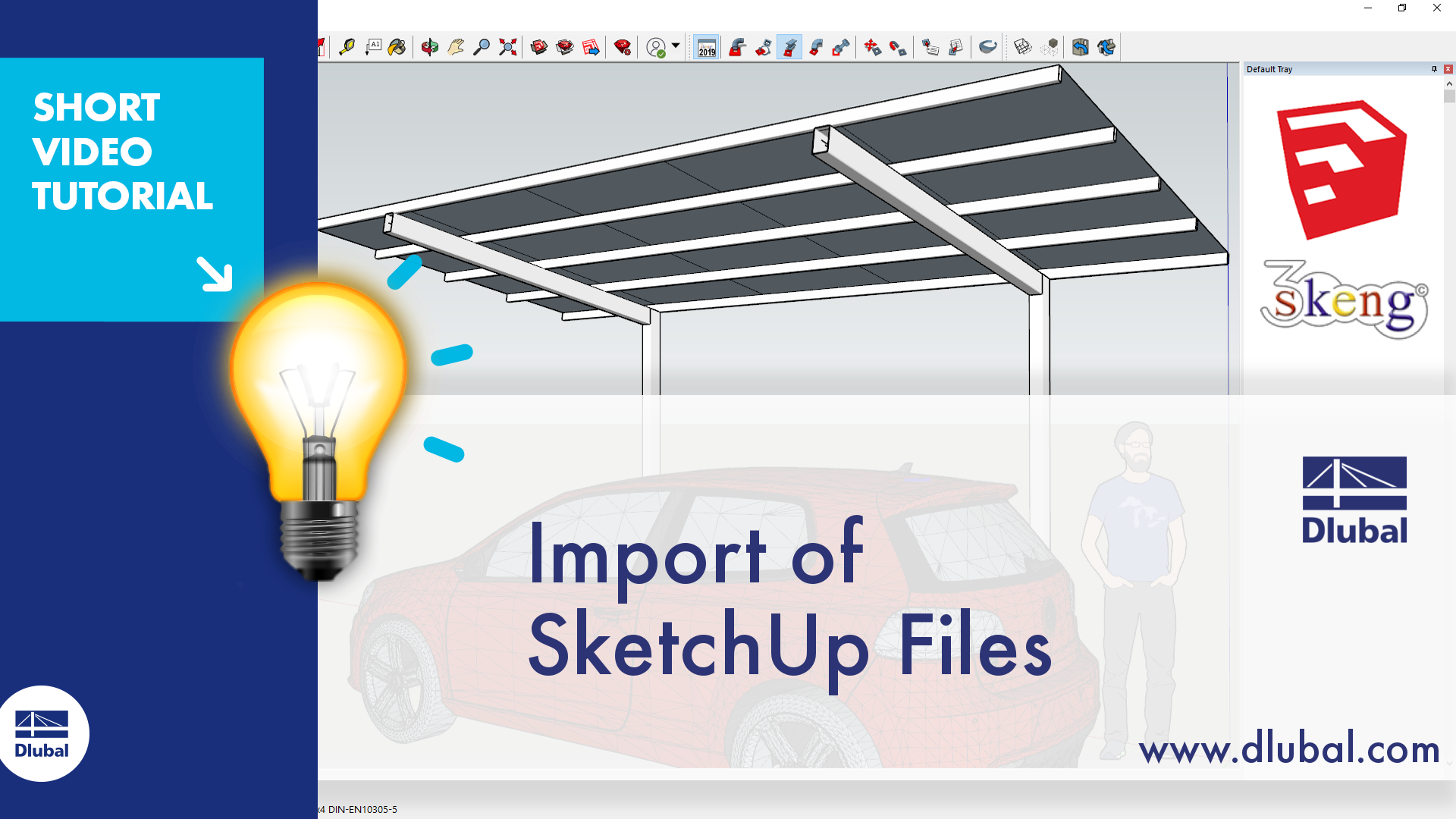Image resolution: width=1456 pixels, height=819 pixels.
Task: Click the Zoom Extents icon
Action: [x=507, y=47]
